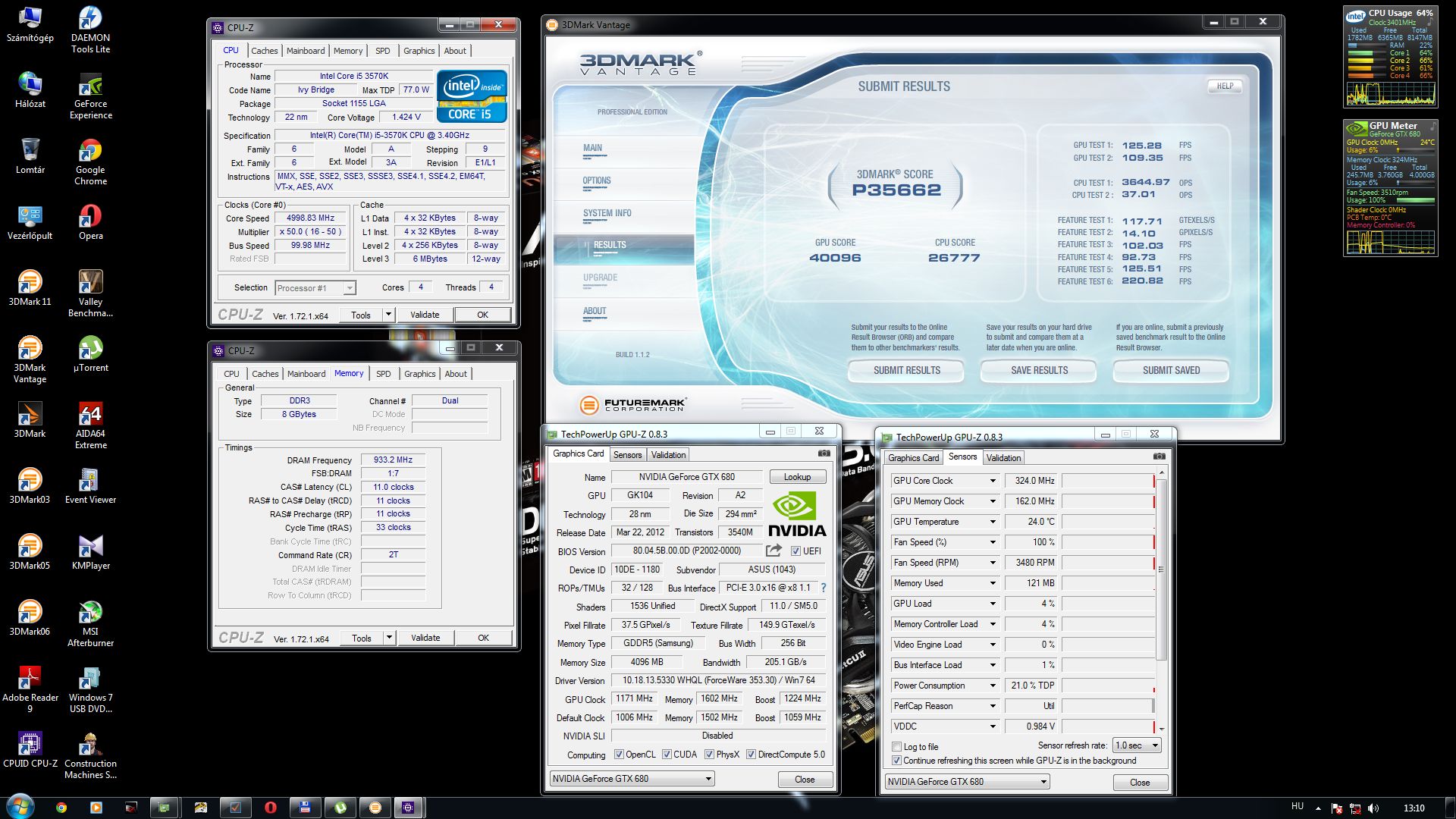Open the Validation tab in GPU-Z

(x=668, y=455)
